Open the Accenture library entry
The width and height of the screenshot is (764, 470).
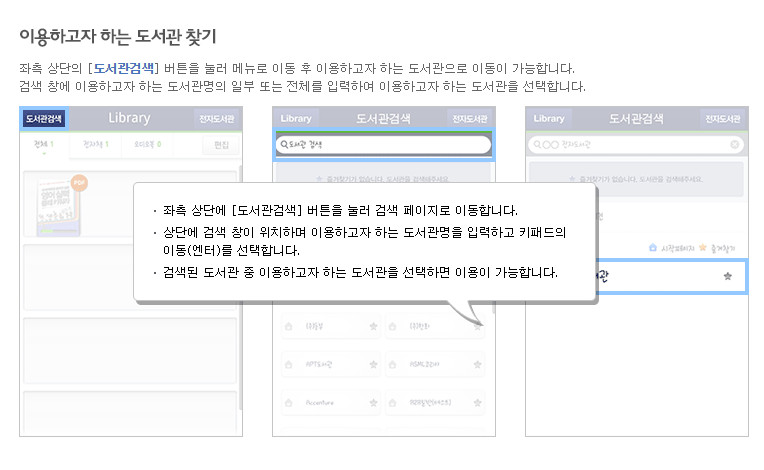[331, 403]
